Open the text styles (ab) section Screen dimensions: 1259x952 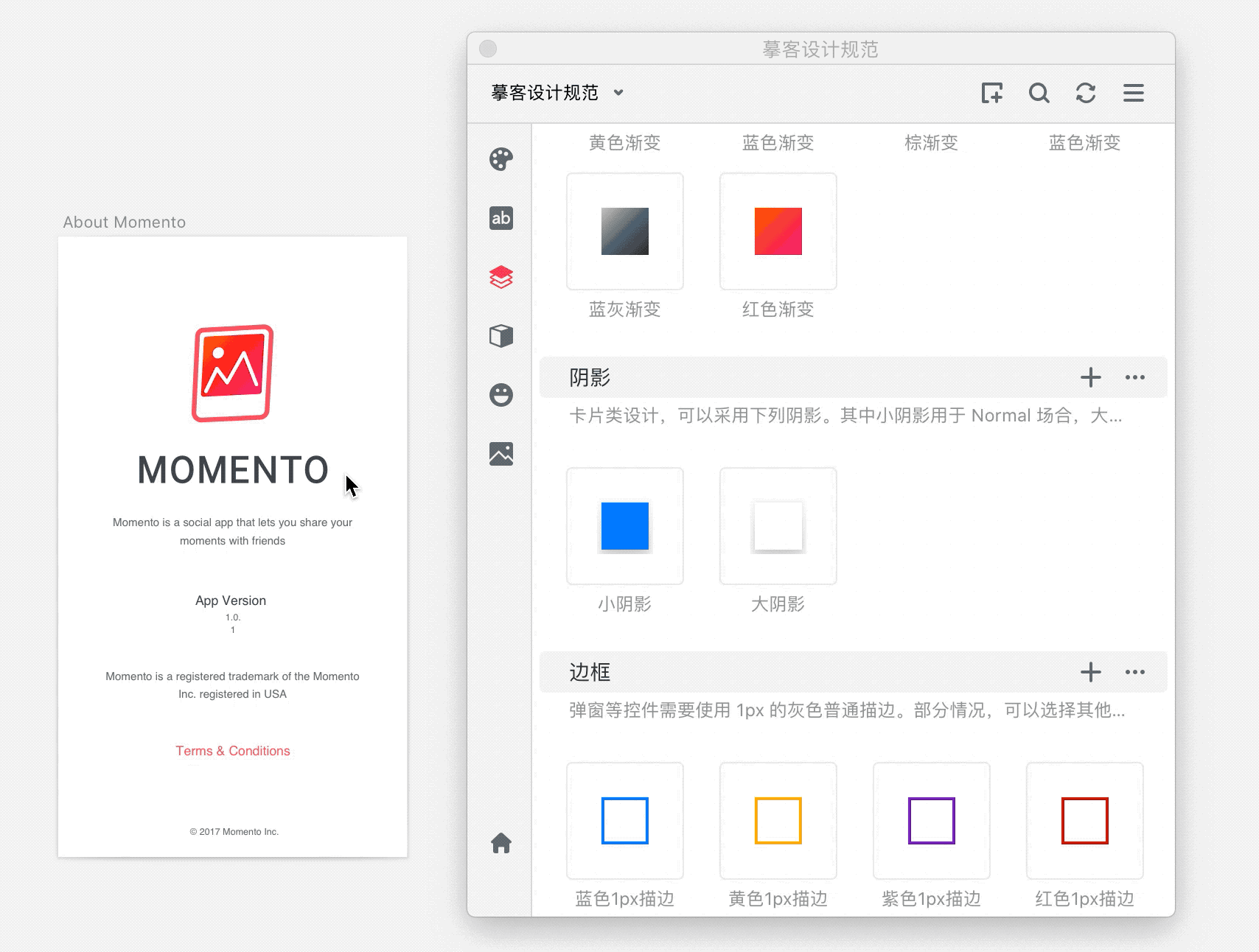coord(501,218)
